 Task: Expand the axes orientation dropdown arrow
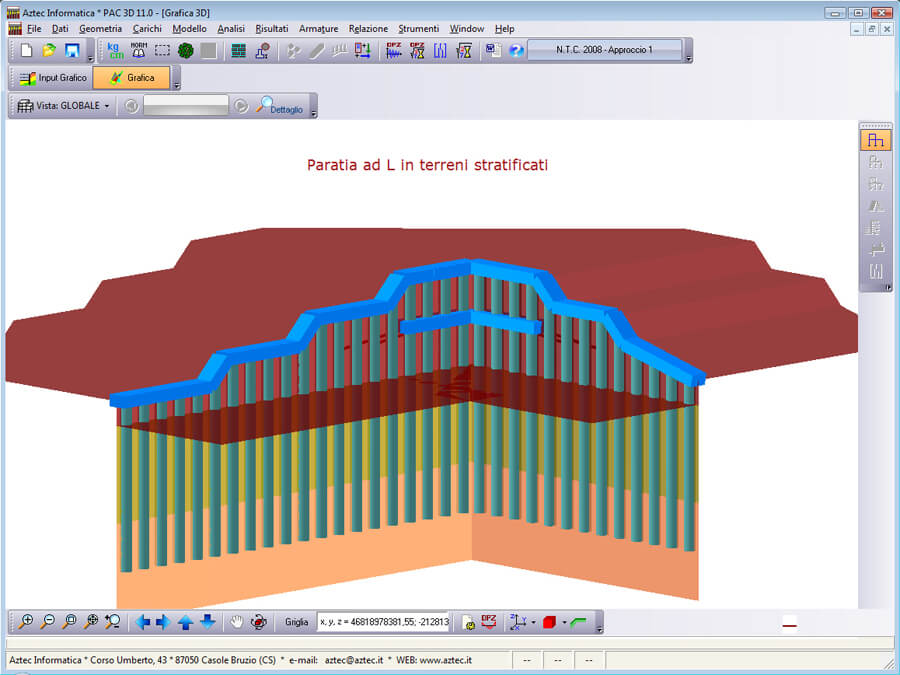point(533,622)
